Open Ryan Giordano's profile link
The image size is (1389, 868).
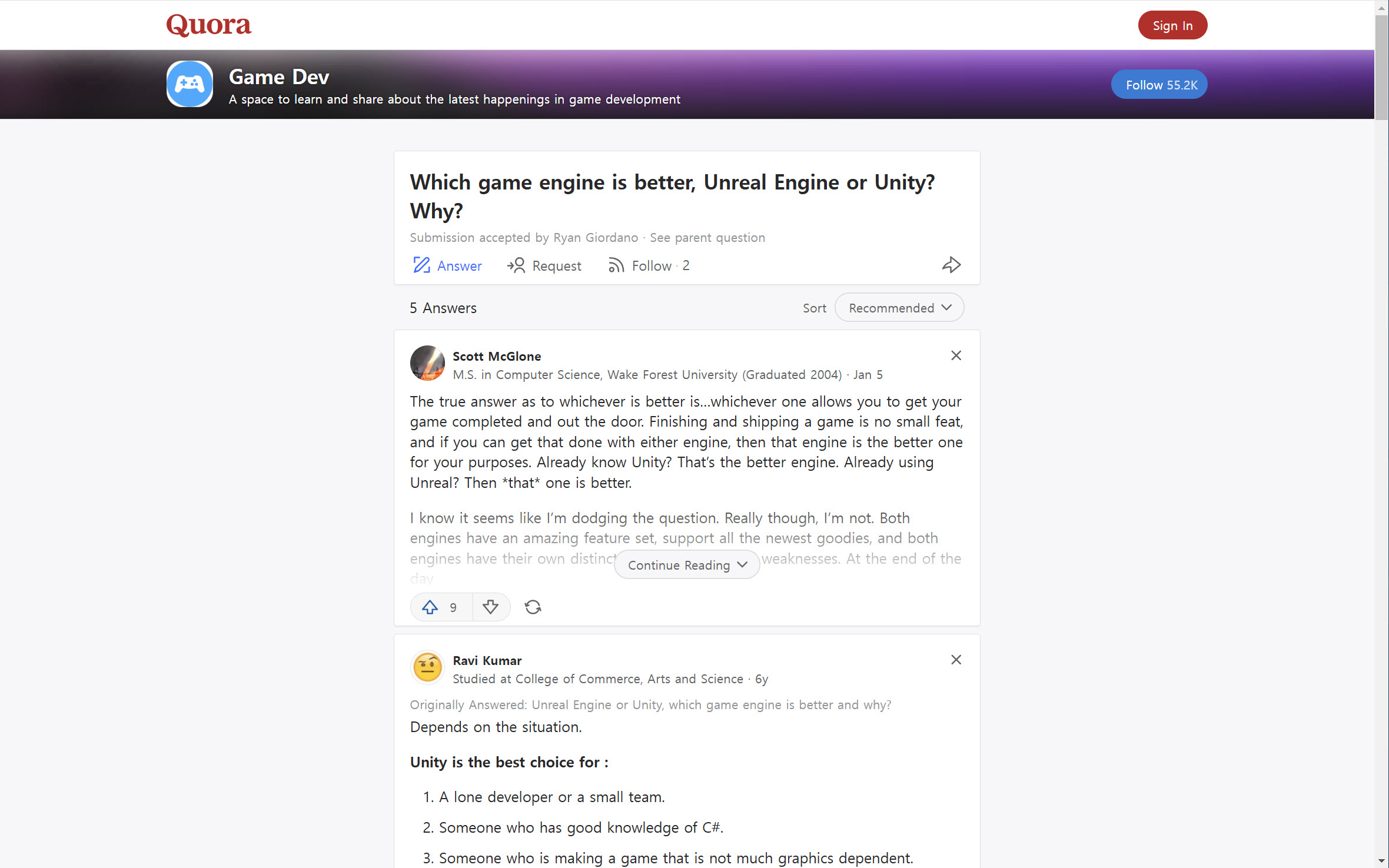[595, 238]
